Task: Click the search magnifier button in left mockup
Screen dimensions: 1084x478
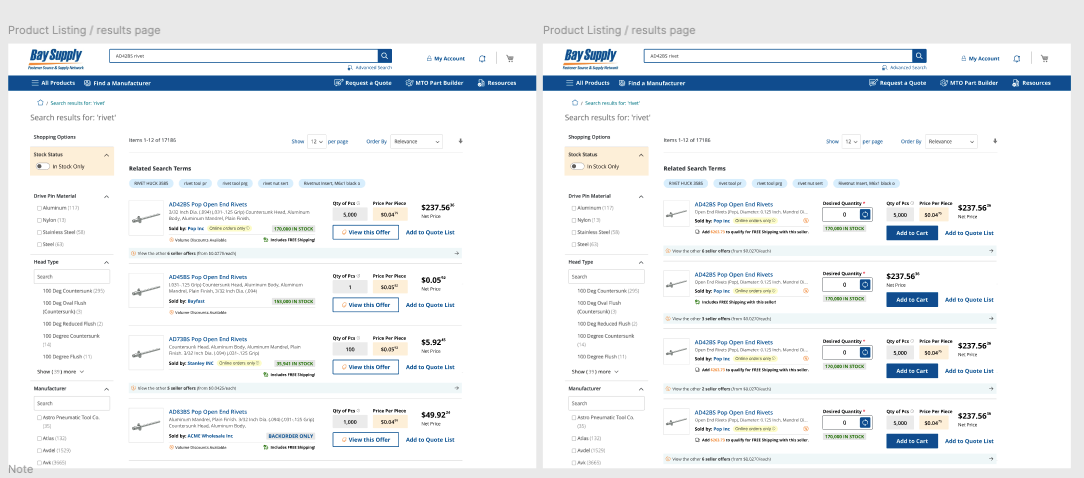Action: point(385,56)
